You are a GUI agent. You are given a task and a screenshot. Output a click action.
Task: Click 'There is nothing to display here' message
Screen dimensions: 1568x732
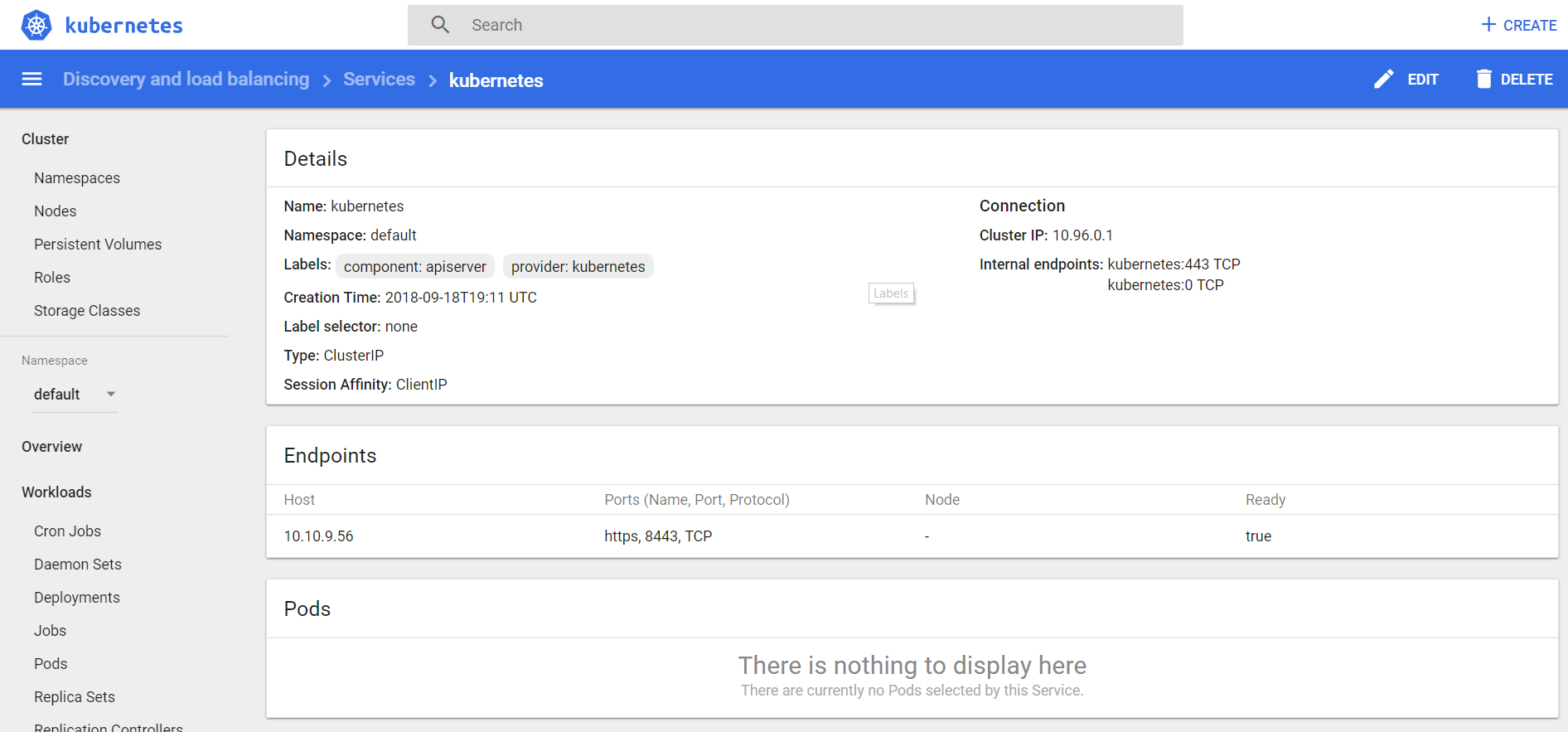tap(912, 665)
